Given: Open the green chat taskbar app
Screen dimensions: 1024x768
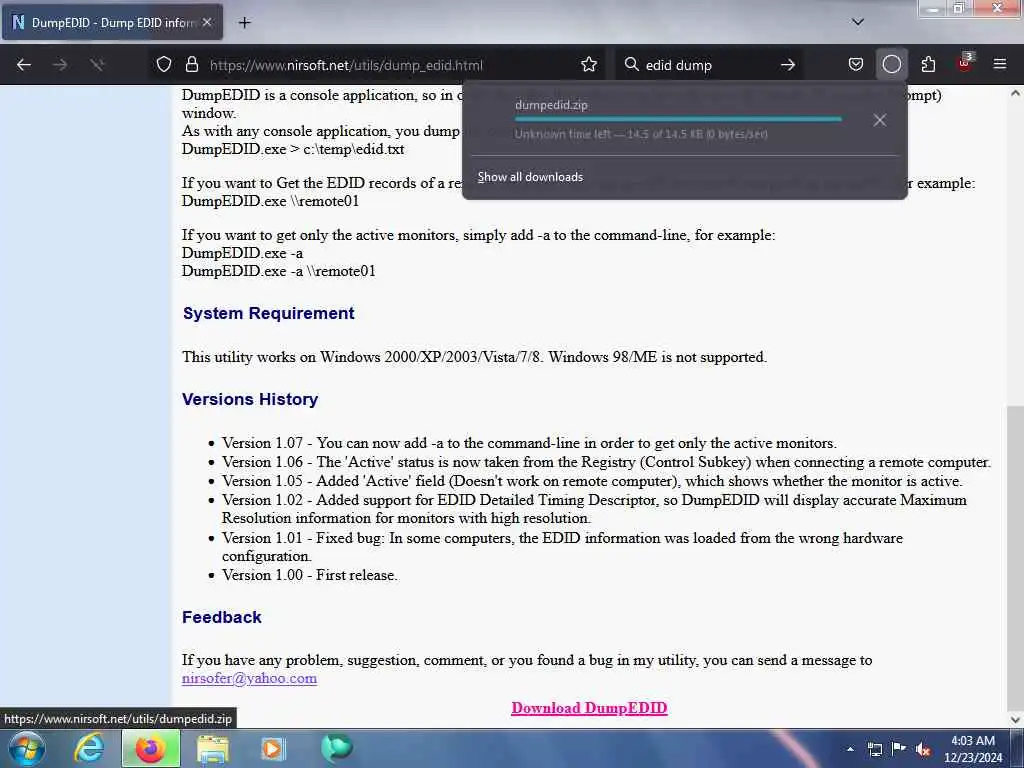Looking at the screenshot, I should (336, 748).
